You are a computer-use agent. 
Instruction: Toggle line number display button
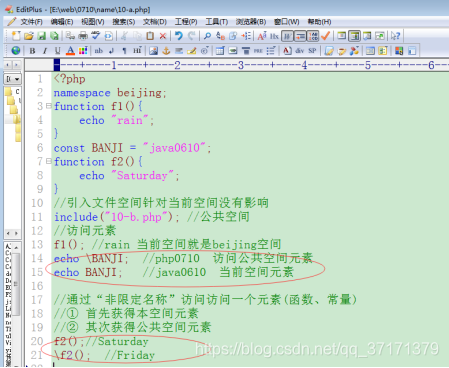coord(313,36)
